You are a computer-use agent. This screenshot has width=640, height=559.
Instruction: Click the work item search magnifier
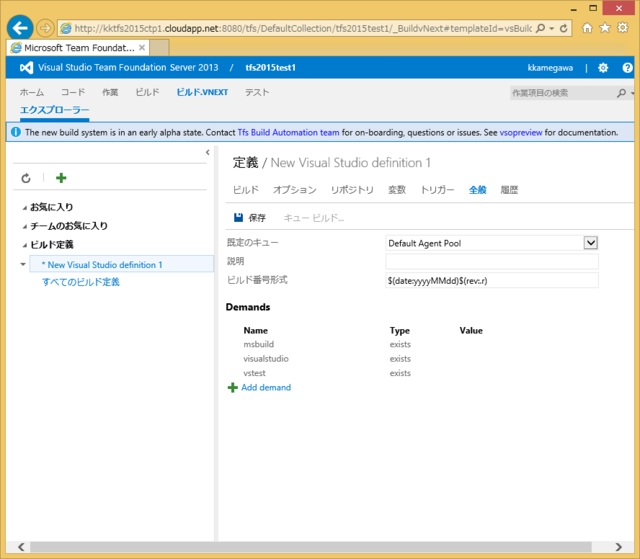pos(621,93)
